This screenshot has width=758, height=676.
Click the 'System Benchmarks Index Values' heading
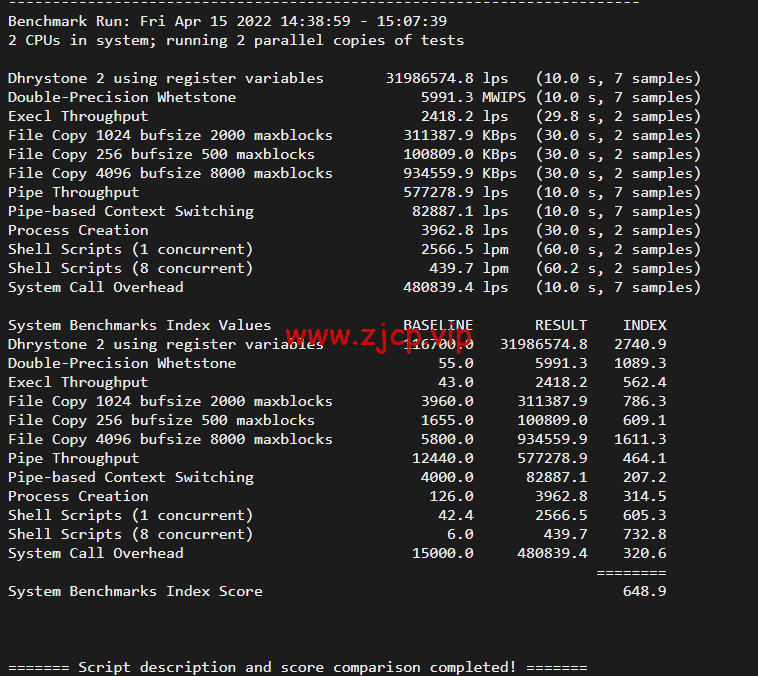coord(140,325)
